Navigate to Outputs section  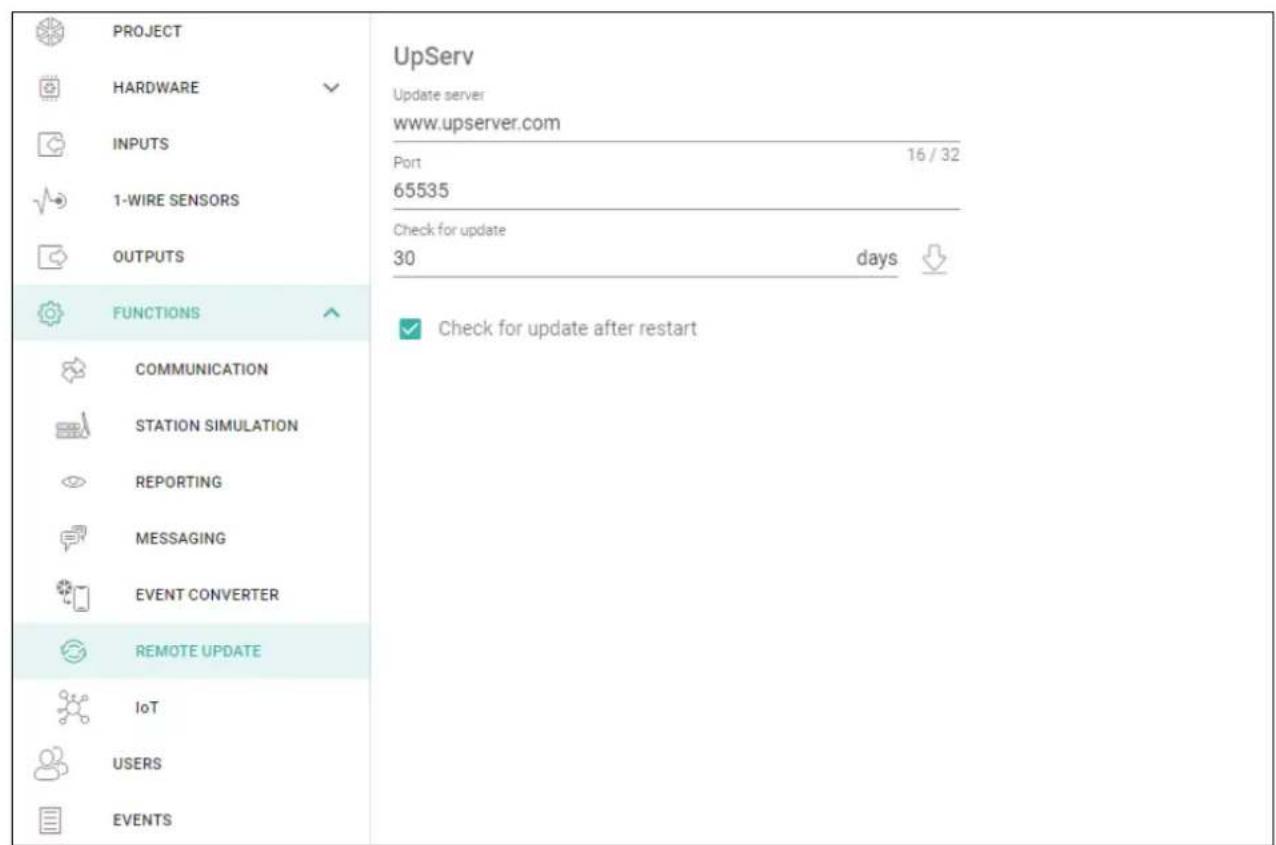point(149,256)
